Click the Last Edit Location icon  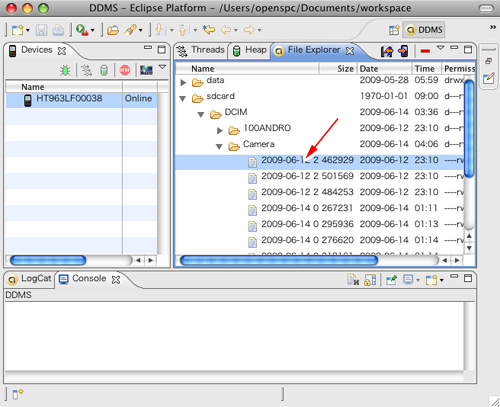[x=209, y=30]
